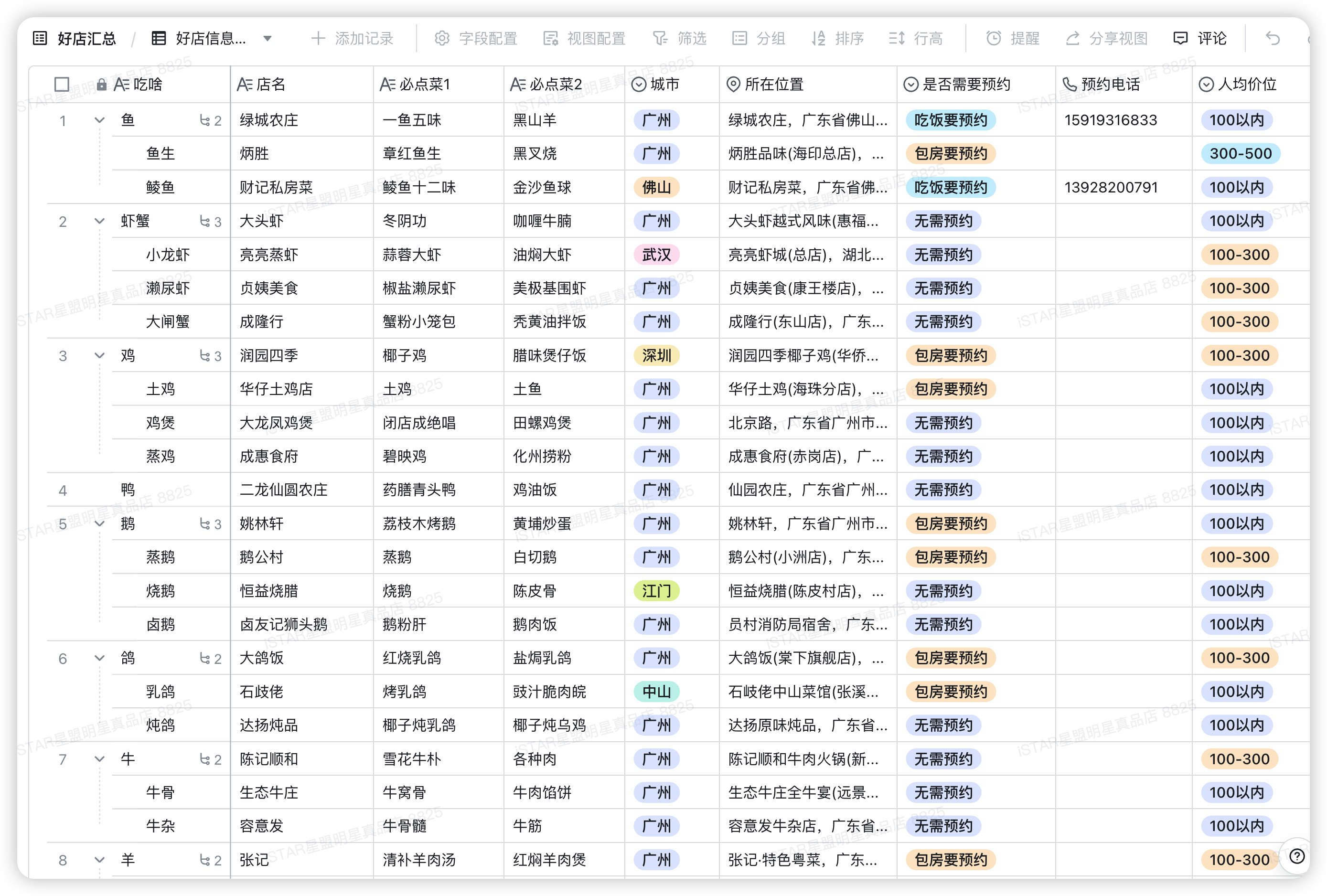Collapse the 鱼 row group chevron
This screenshot has width=1327, height=896.
99,120
